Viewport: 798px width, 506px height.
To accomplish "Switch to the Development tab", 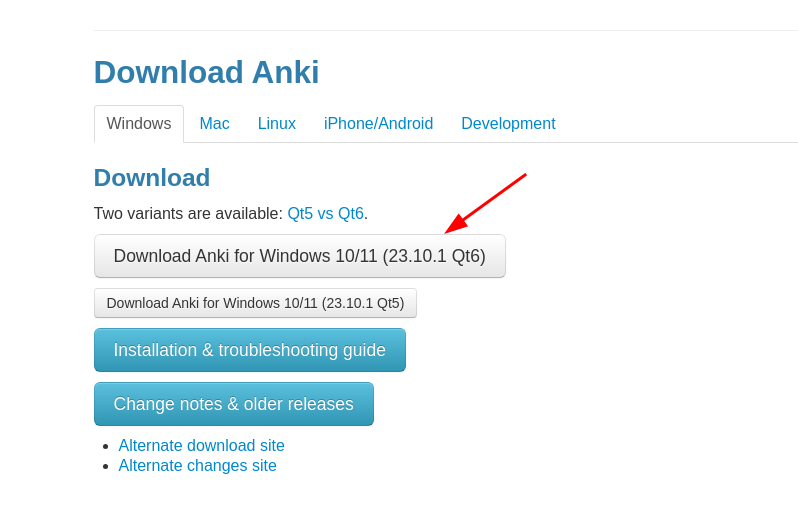I will 508,124.
